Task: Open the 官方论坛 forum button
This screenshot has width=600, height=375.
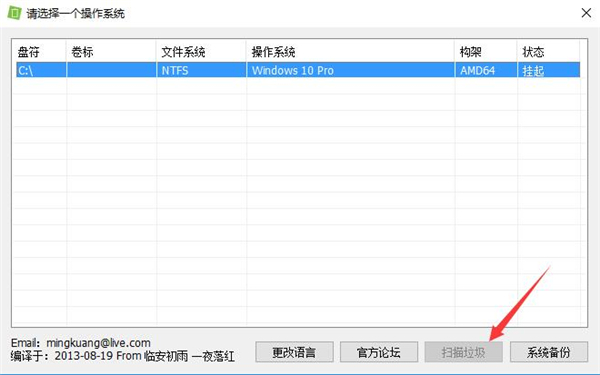Action: pyautogui.click(x=379, y=352)
